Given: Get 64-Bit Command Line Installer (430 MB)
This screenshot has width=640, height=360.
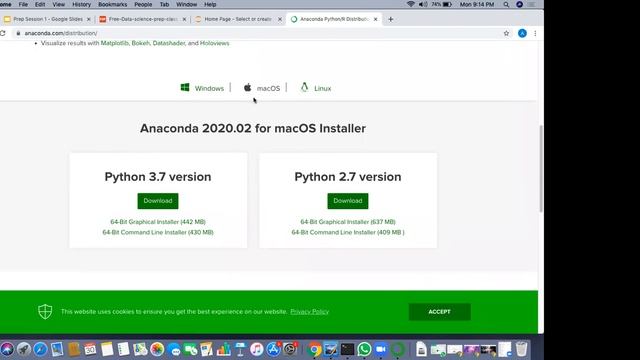Looking at the screenshot, I should point(158,232).
